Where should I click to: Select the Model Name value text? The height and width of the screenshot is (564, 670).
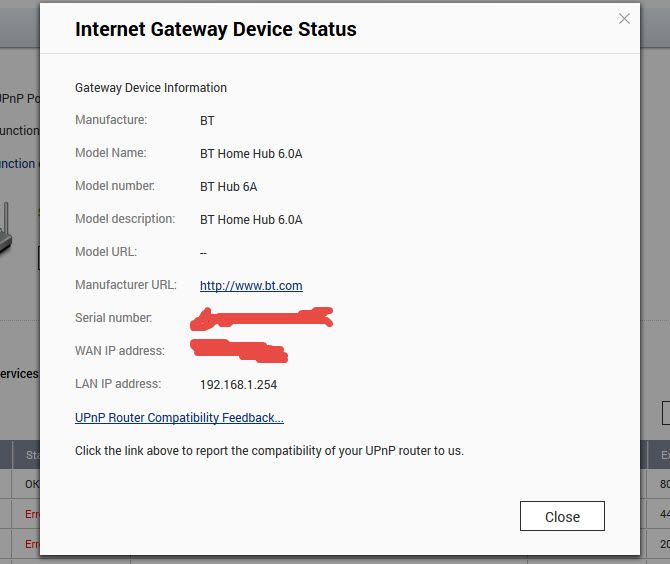pos(251,154)
